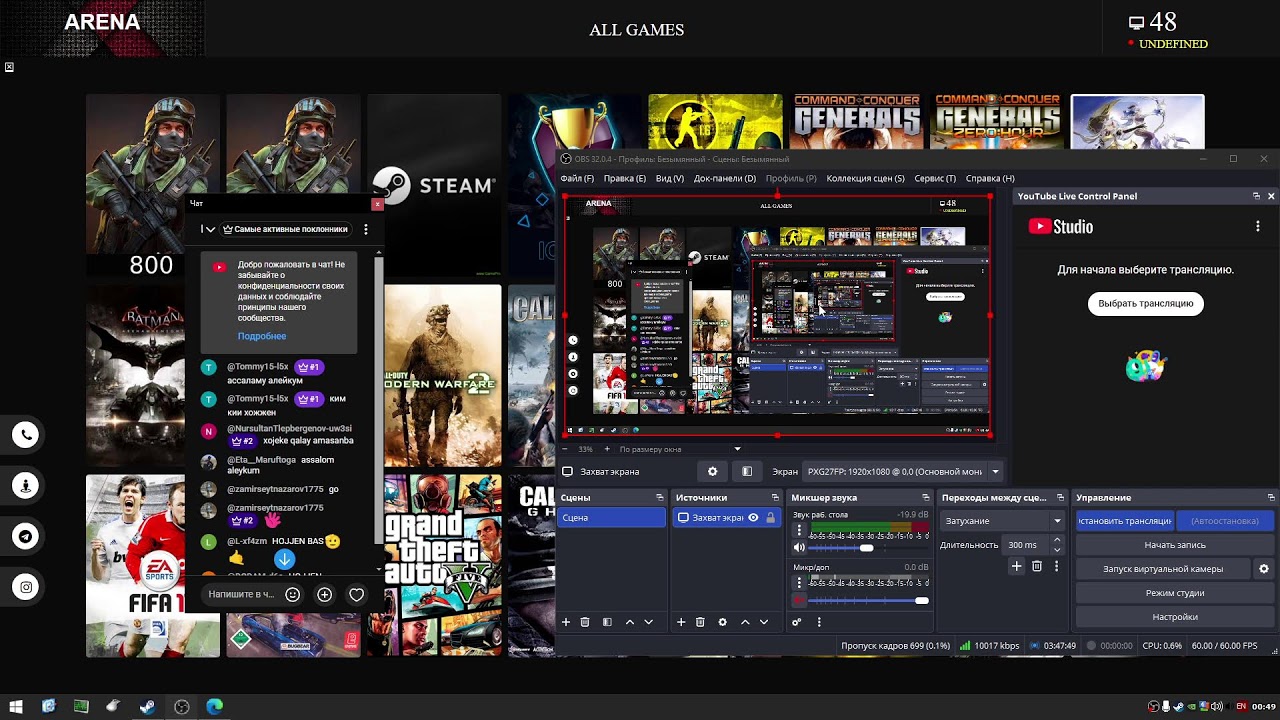Open chat options three-dot menu
Viewport: 1280px width, 720px height.
point(366,229)
